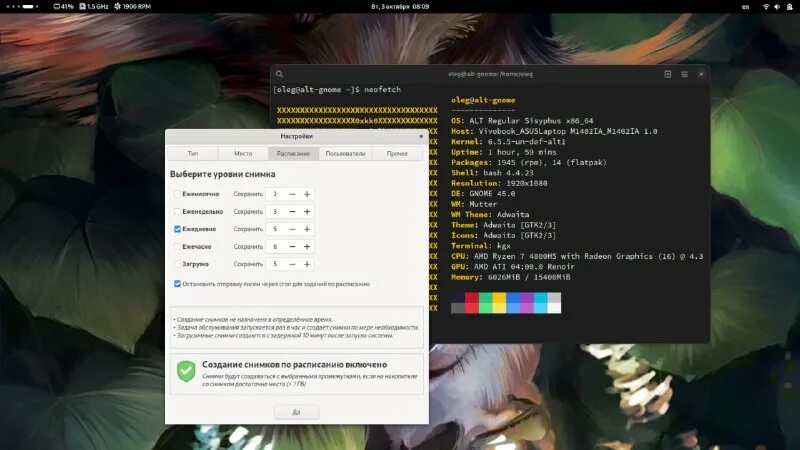This screenshot has width=800, height=450.
Task: Decrease the Ежедневно keep count
Action: point(292,229)
